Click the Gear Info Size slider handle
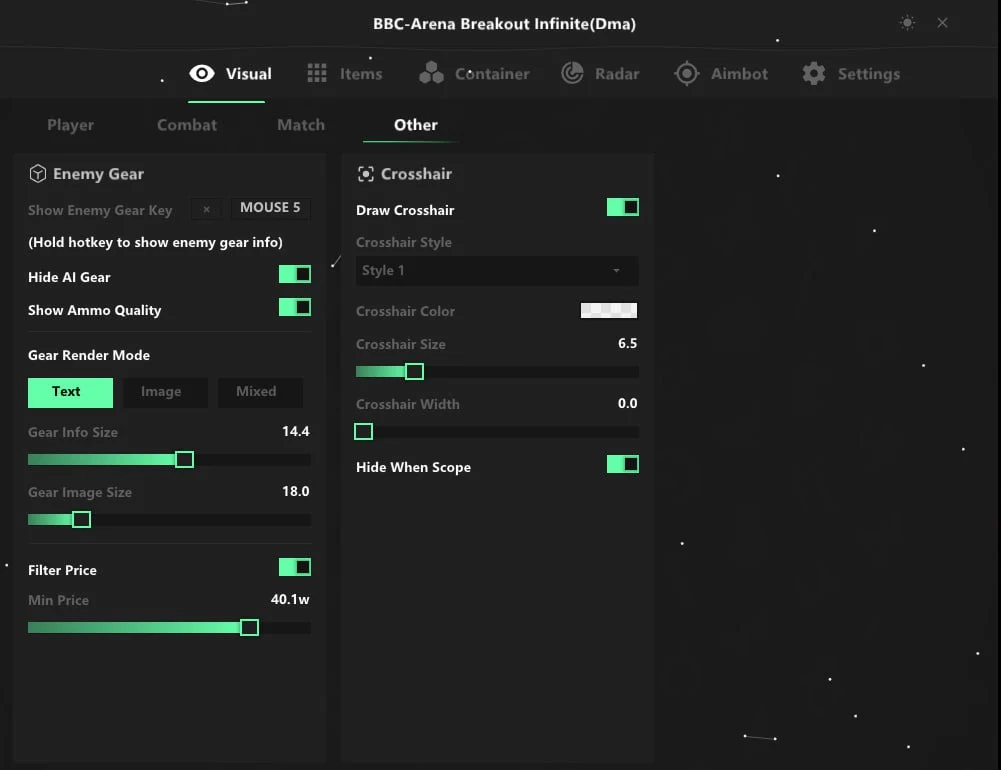1001x770 pixels. pyautogui.click(x=184, y=460)
